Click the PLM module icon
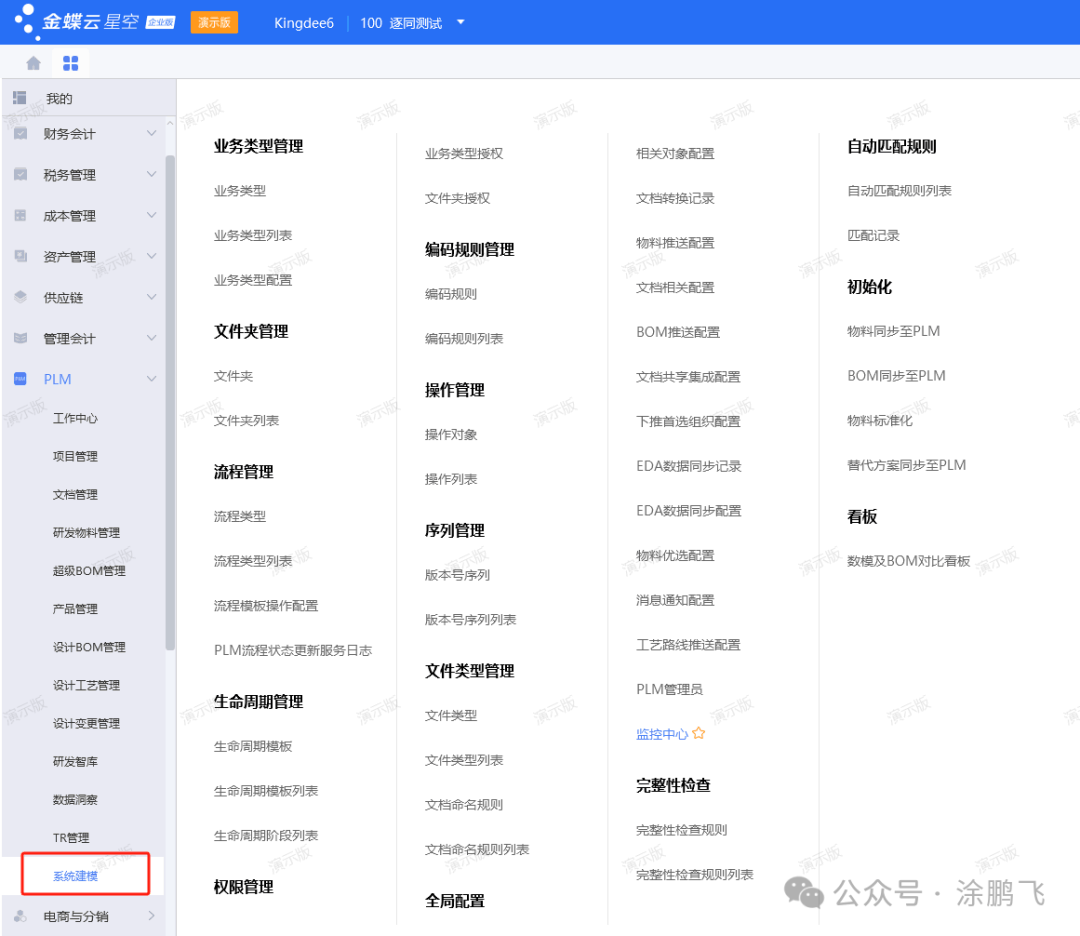The width and height of the screenshot is (1080, 936). click(21, 379)
